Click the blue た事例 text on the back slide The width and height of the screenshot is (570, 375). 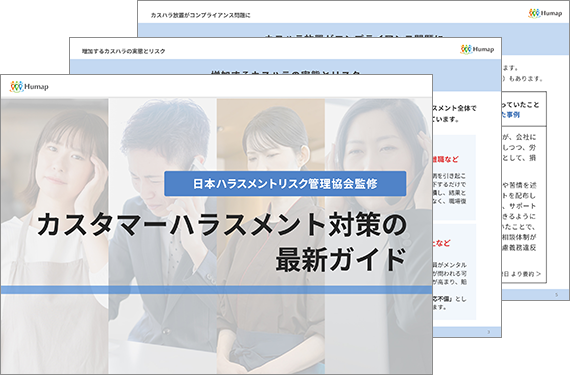(511, 115)
